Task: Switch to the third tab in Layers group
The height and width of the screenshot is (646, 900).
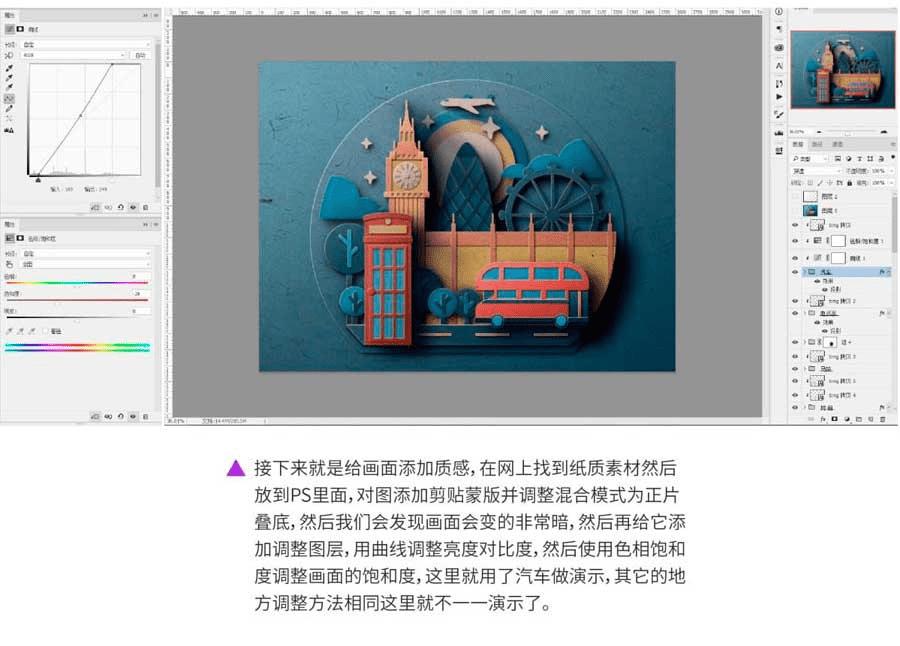Action: (838, 144)
